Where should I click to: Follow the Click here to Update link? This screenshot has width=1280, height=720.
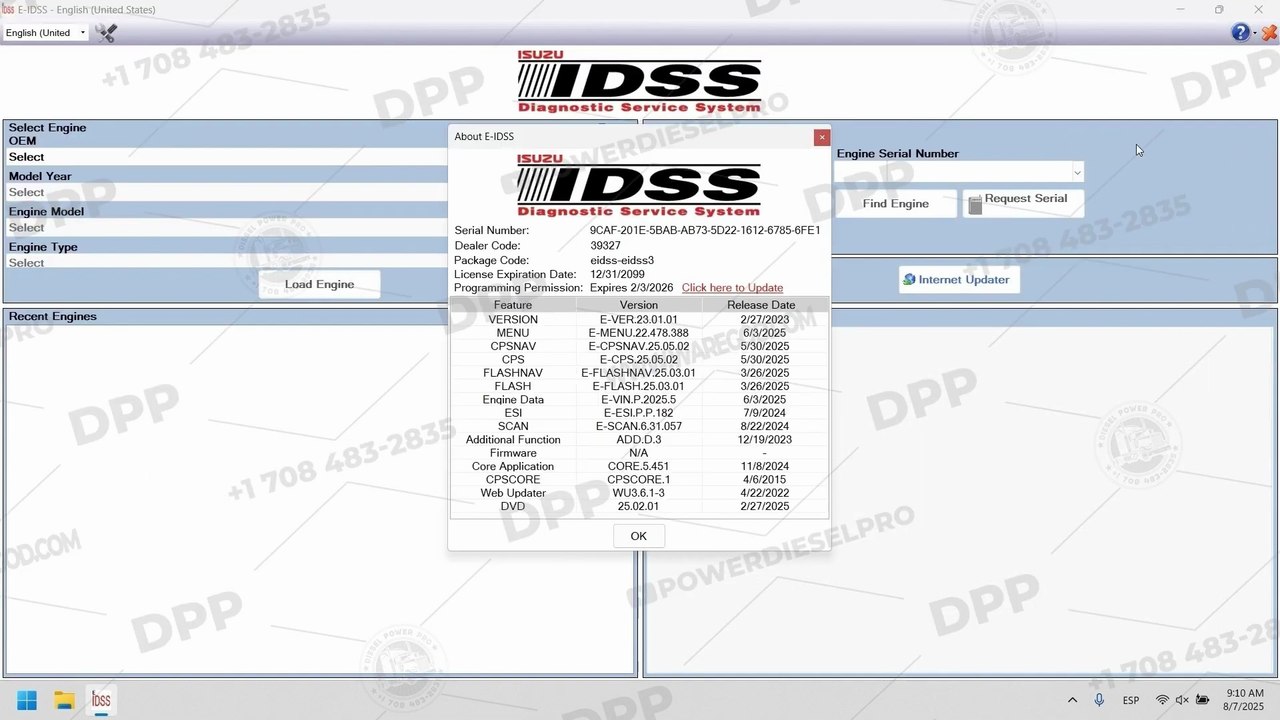click(x=732, y=288)
